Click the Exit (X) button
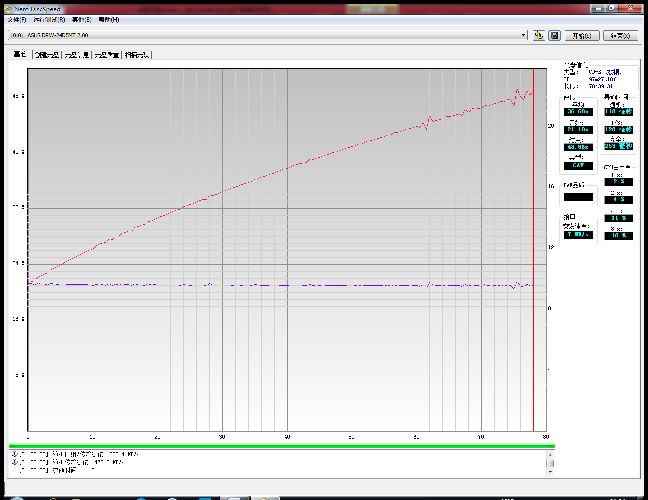 (620, 36)
